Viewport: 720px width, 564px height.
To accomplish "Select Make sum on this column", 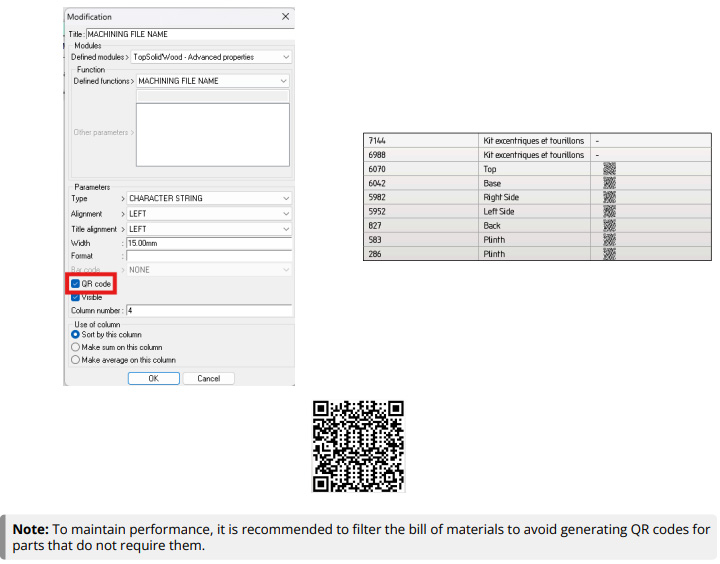I will click(75, 347).
